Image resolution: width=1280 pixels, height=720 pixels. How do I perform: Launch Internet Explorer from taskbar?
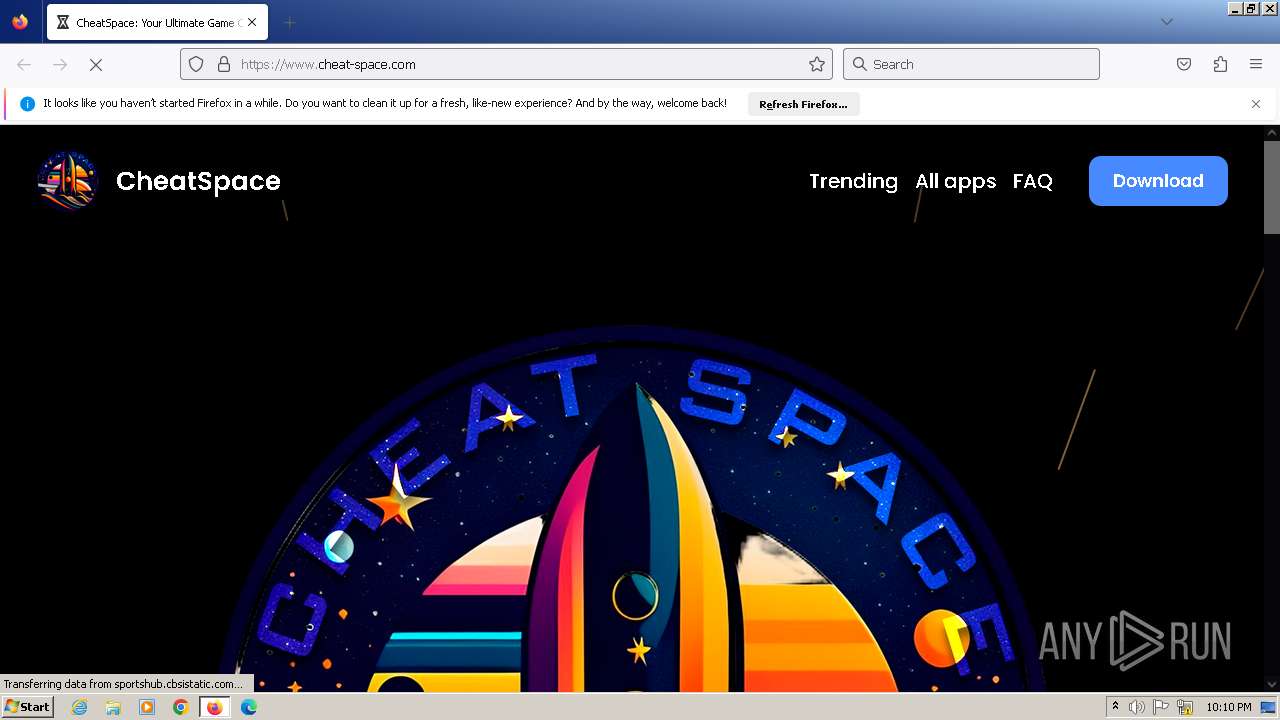pos(79,707)
